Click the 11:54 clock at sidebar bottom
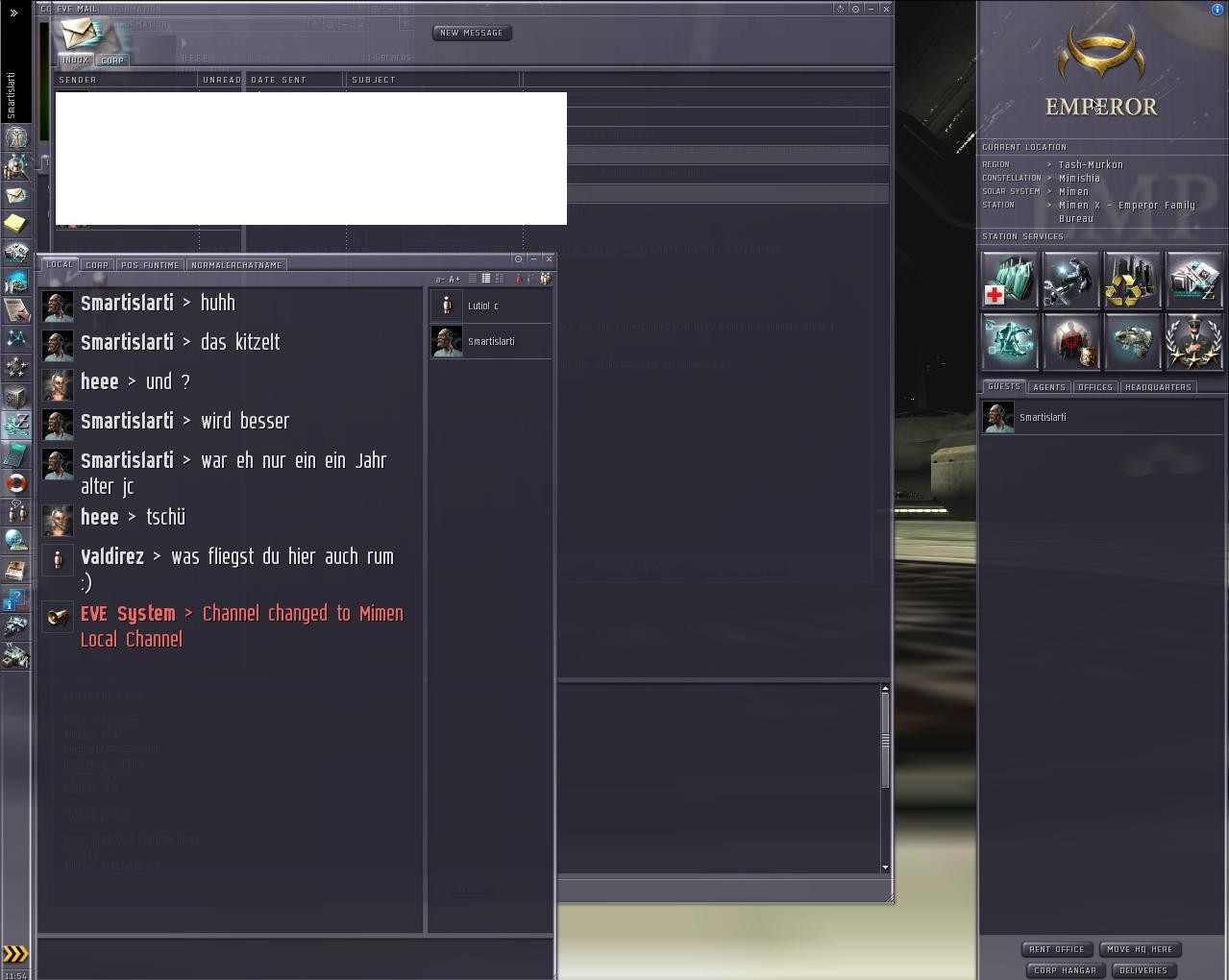Viewport: 1229px width, 980px height. 14,974
